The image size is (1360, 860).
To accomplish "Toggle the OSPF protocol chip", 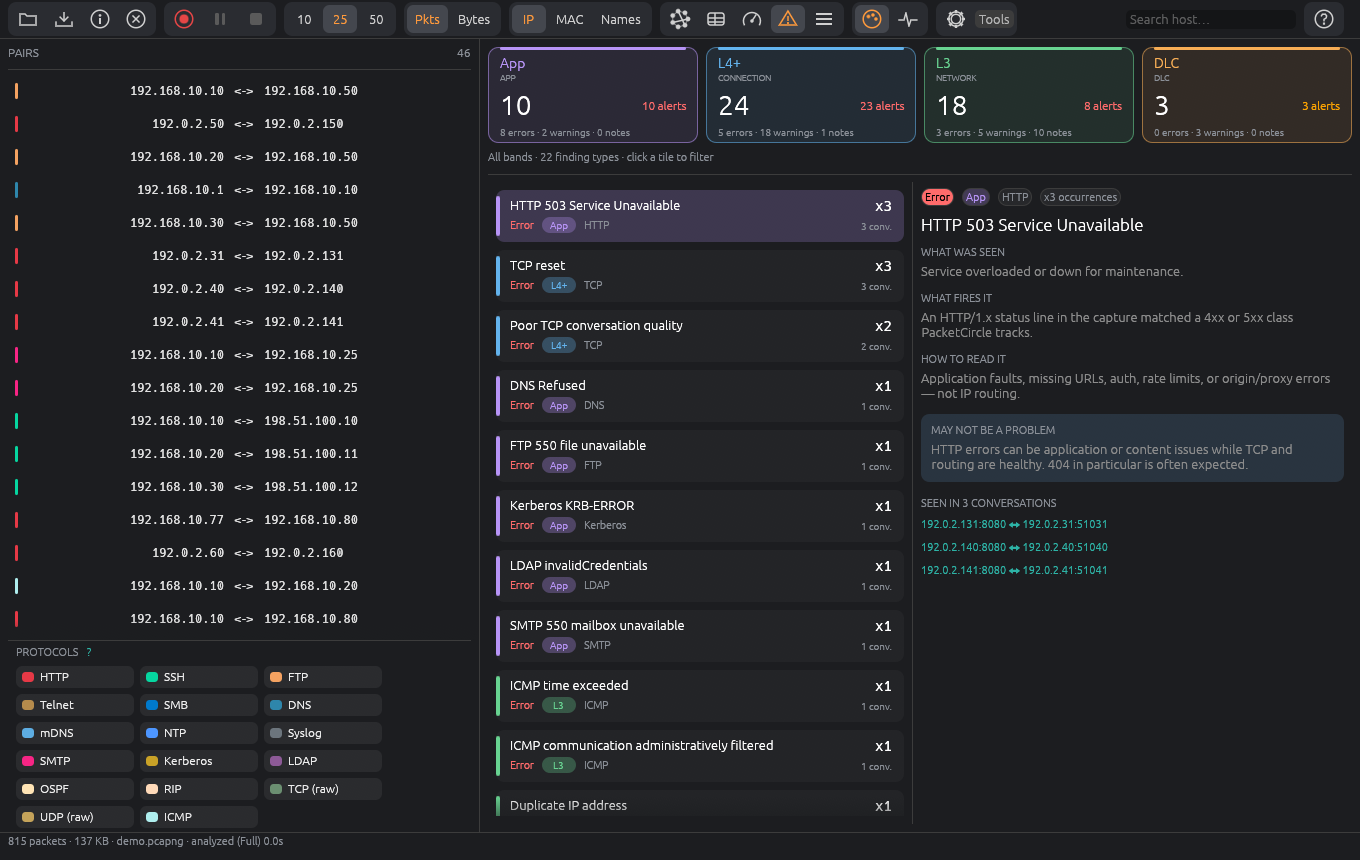I will (75, 789).
